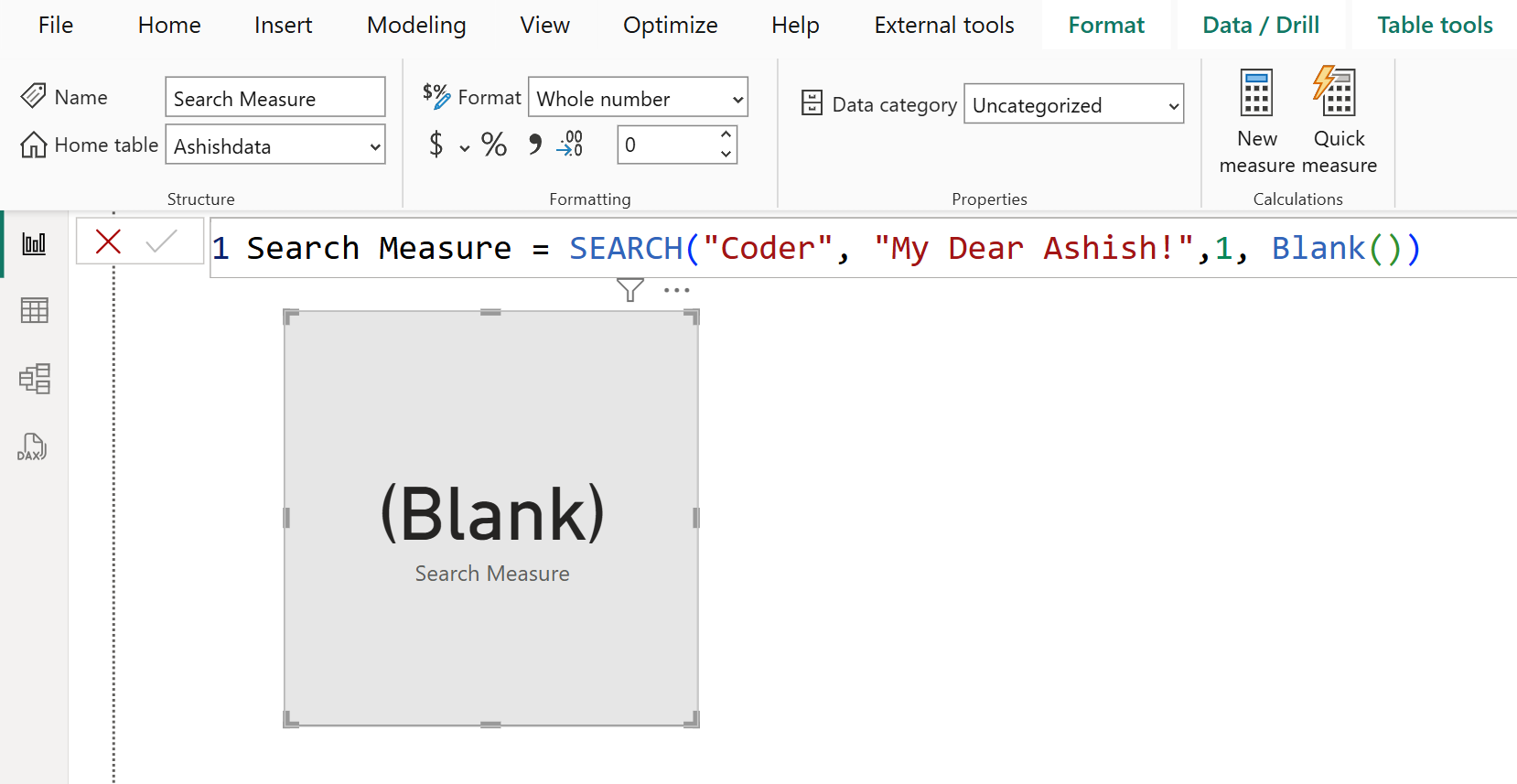Click the Name field containing Search Measure
1517x784 pixels.
click(x=274, y=98)
